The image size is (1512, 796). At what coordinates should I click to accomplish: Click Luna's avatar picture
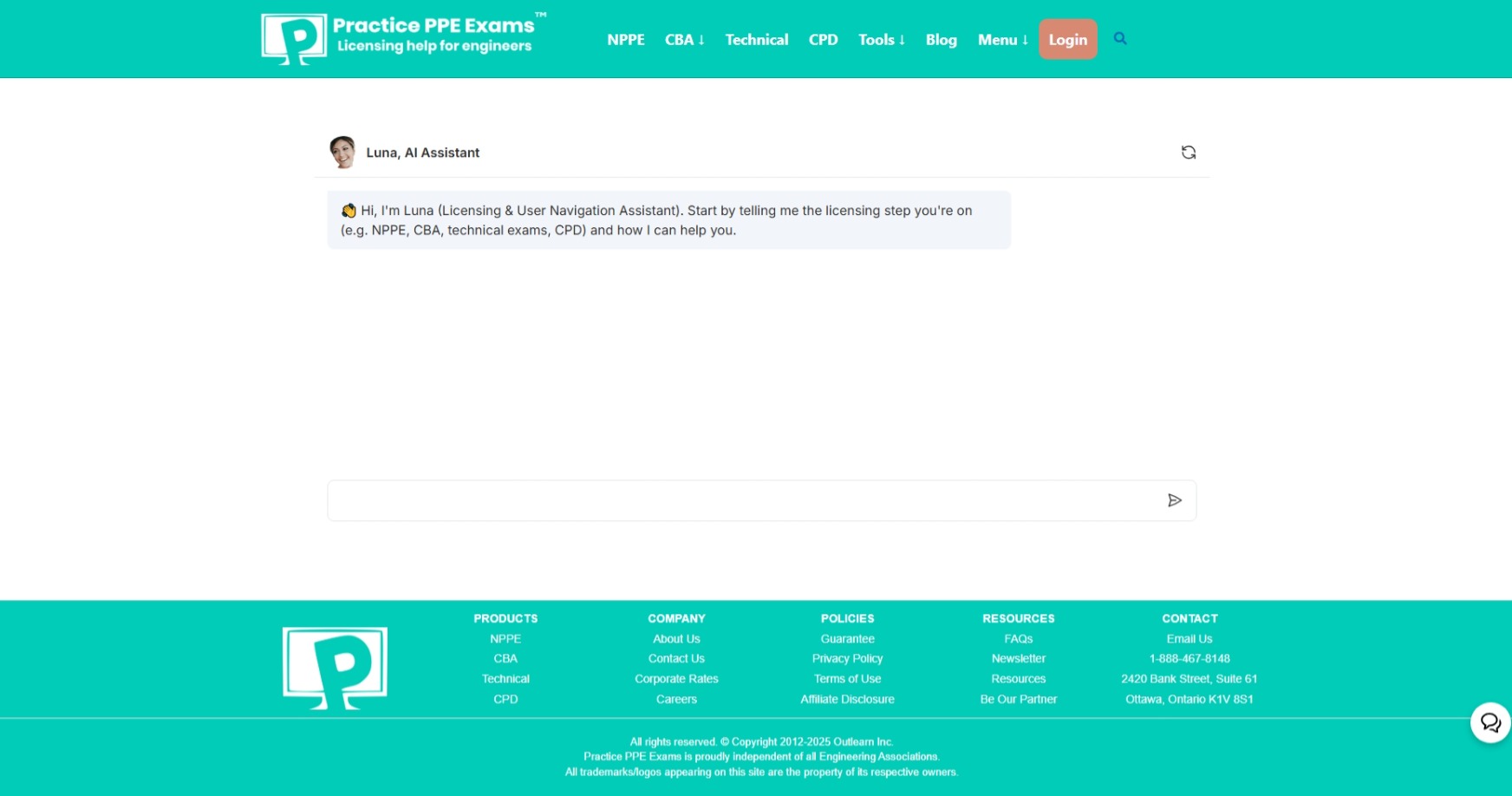pyautogui.click(x=342, y=153)
